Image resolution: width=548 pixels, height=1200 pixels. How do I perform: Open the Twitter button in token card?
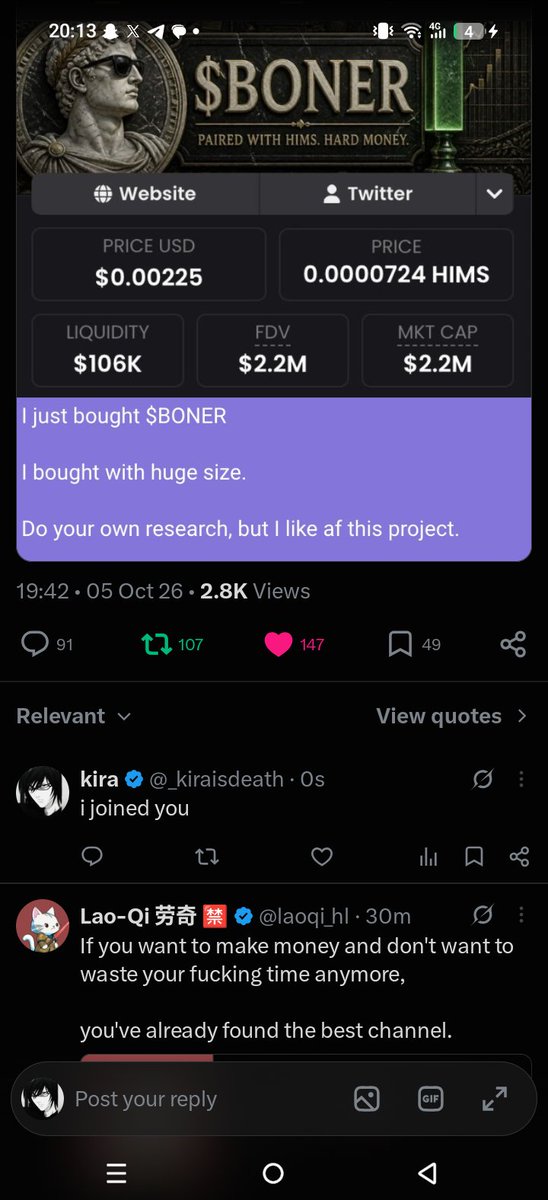[x=368, y=194]
